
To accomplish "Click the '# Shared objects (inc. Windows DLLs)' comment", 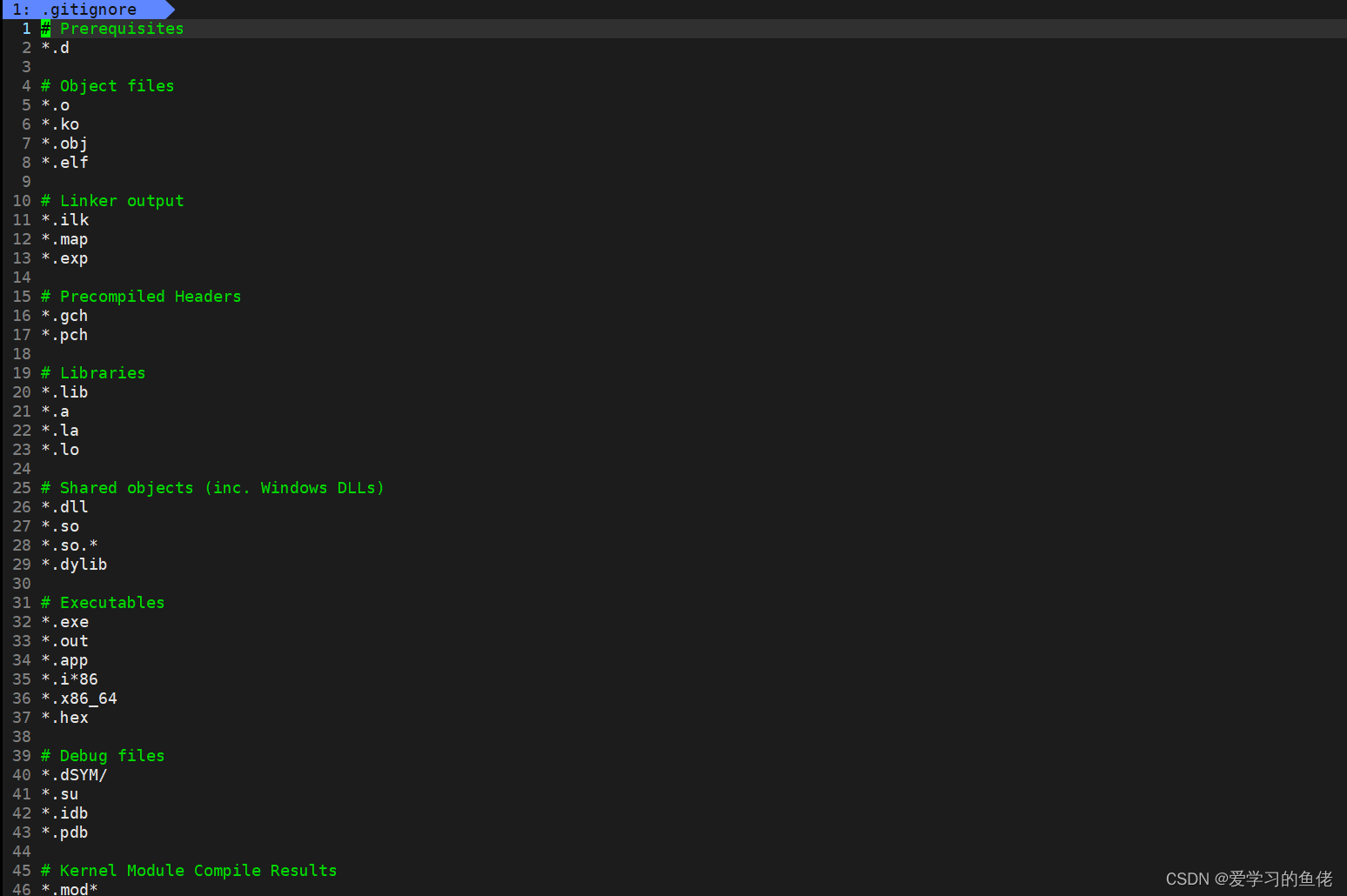I will [212, 488].
